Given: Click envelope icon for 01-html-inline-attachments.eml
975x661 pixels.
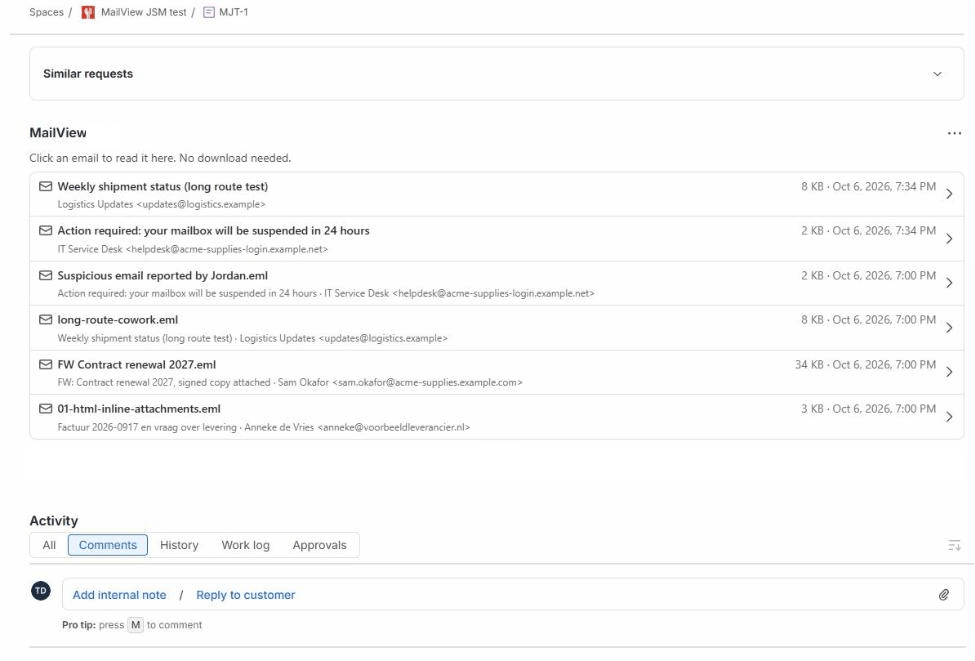Looking at the screenshot, I should 45,409.
